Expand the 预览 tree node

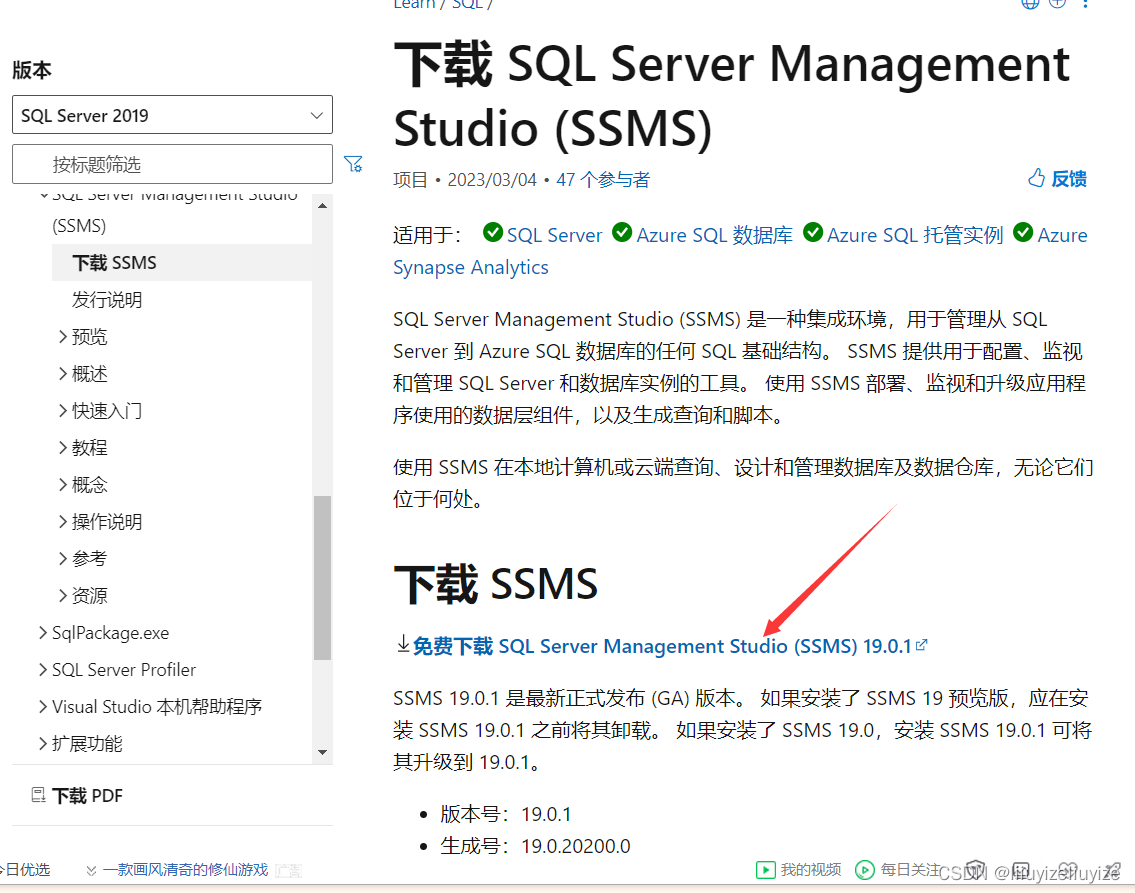[63, 337]
